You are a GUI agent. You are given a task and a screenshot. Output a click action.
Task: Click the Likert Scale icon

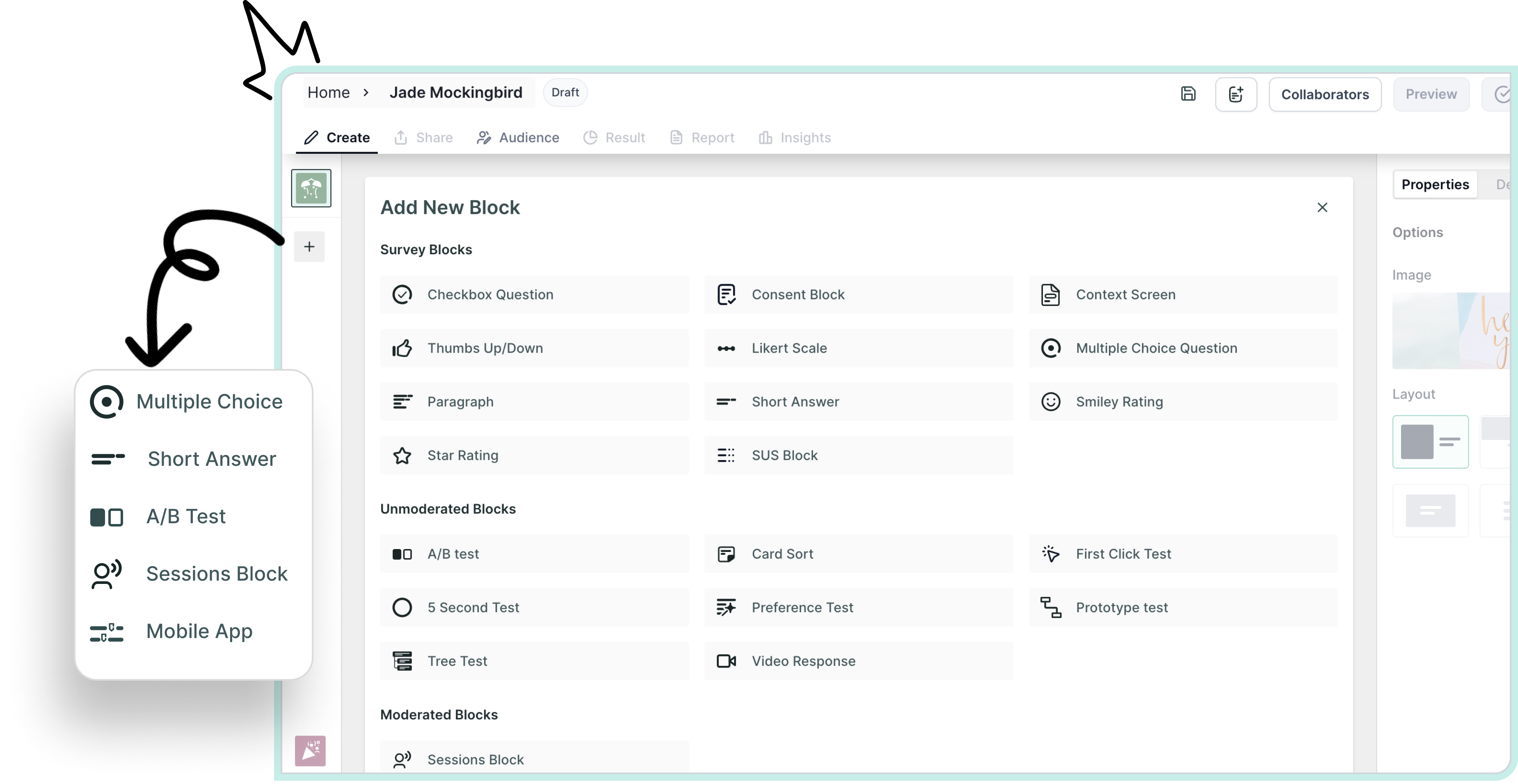[x=726, y=348]
